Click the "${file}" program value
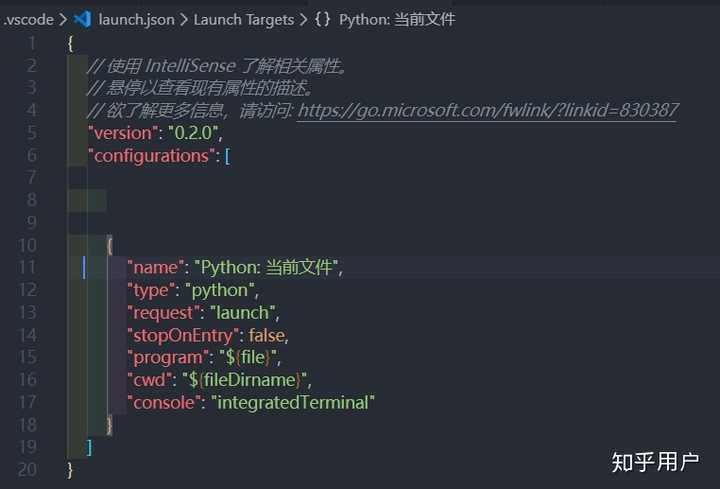720x489 pixels. coord(248,357)
